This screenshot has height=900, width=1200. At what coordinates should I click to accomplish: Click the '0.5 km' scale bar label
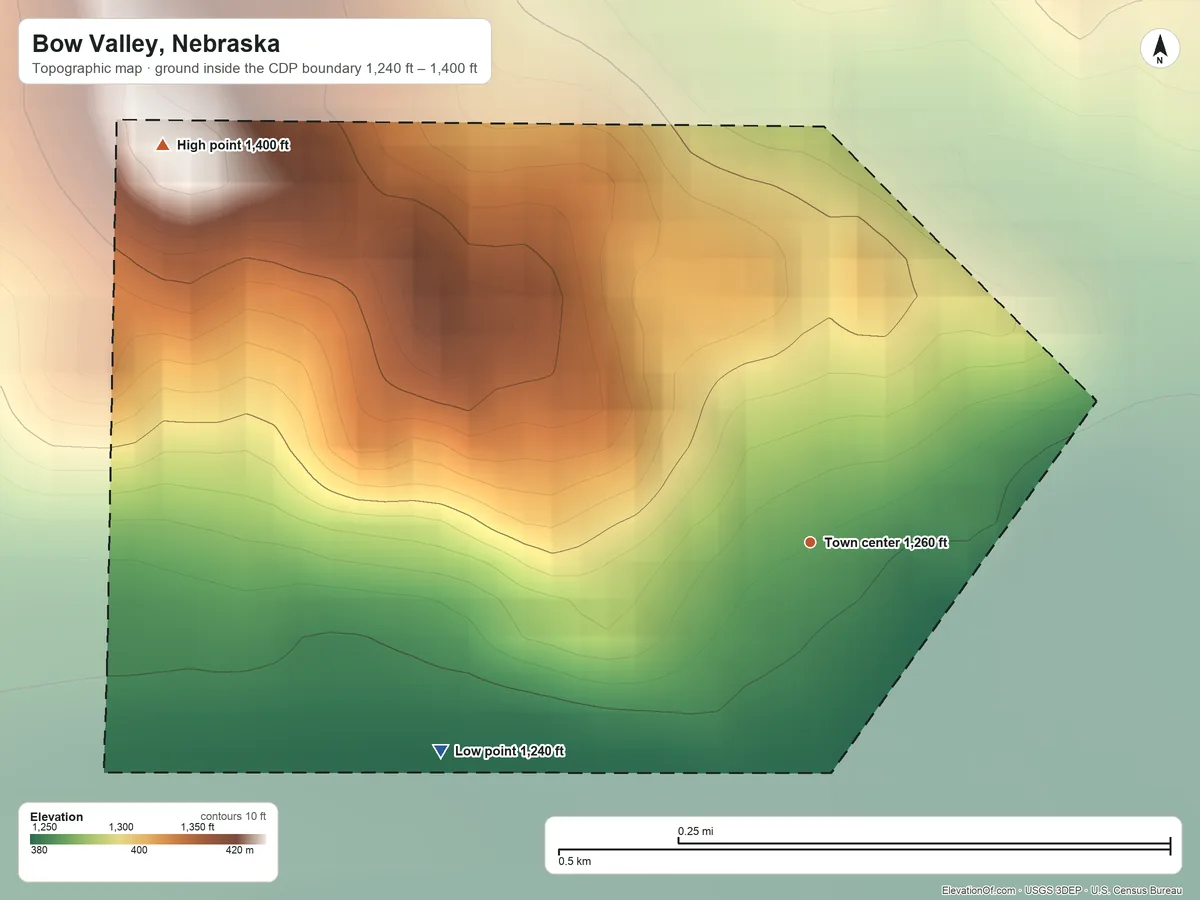[574, 861]
